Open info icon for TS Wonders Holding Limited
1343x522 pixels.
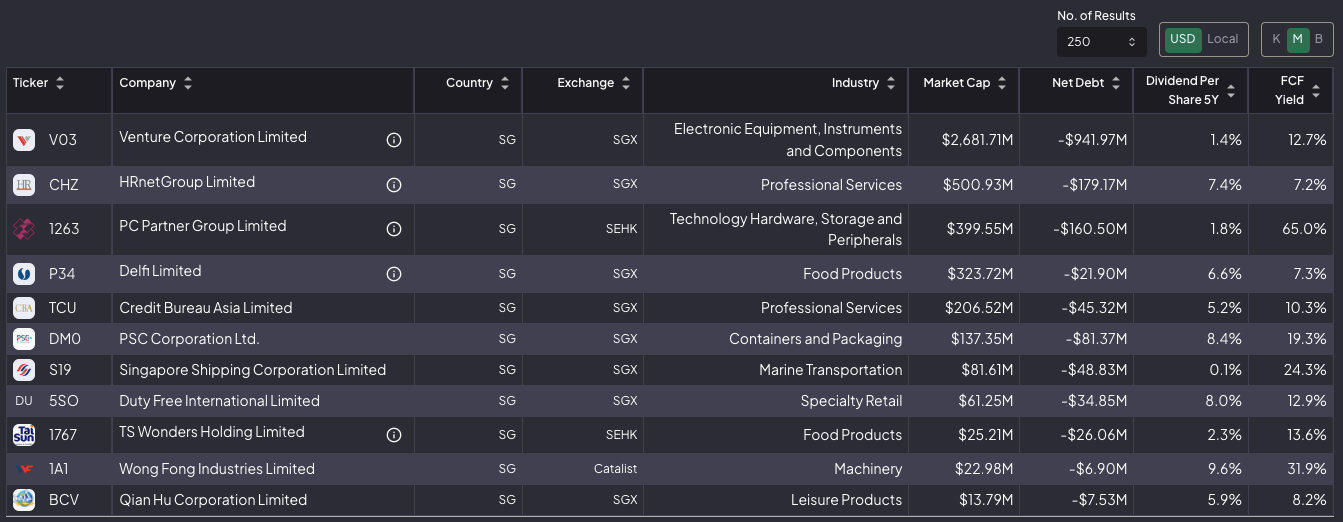coord(394,435)
